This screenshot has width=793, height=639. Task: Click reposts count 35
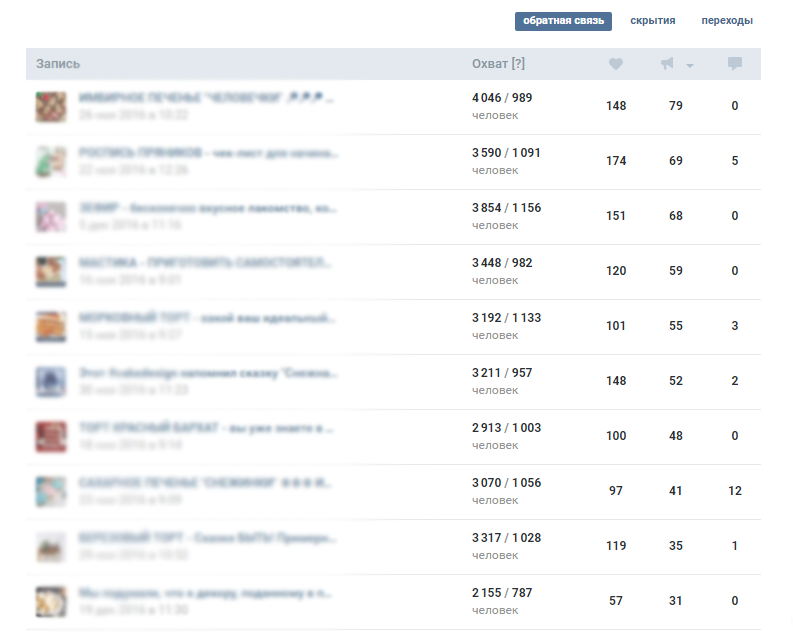point(676,546)
